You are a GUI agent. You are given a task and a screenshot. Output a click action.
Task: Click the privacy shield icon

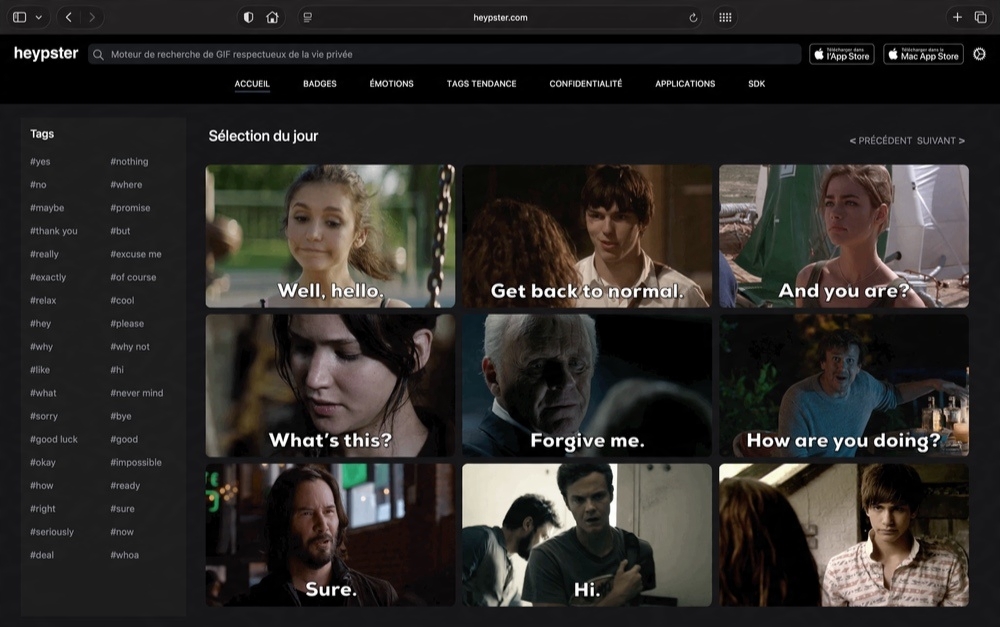tap(249, 17)
